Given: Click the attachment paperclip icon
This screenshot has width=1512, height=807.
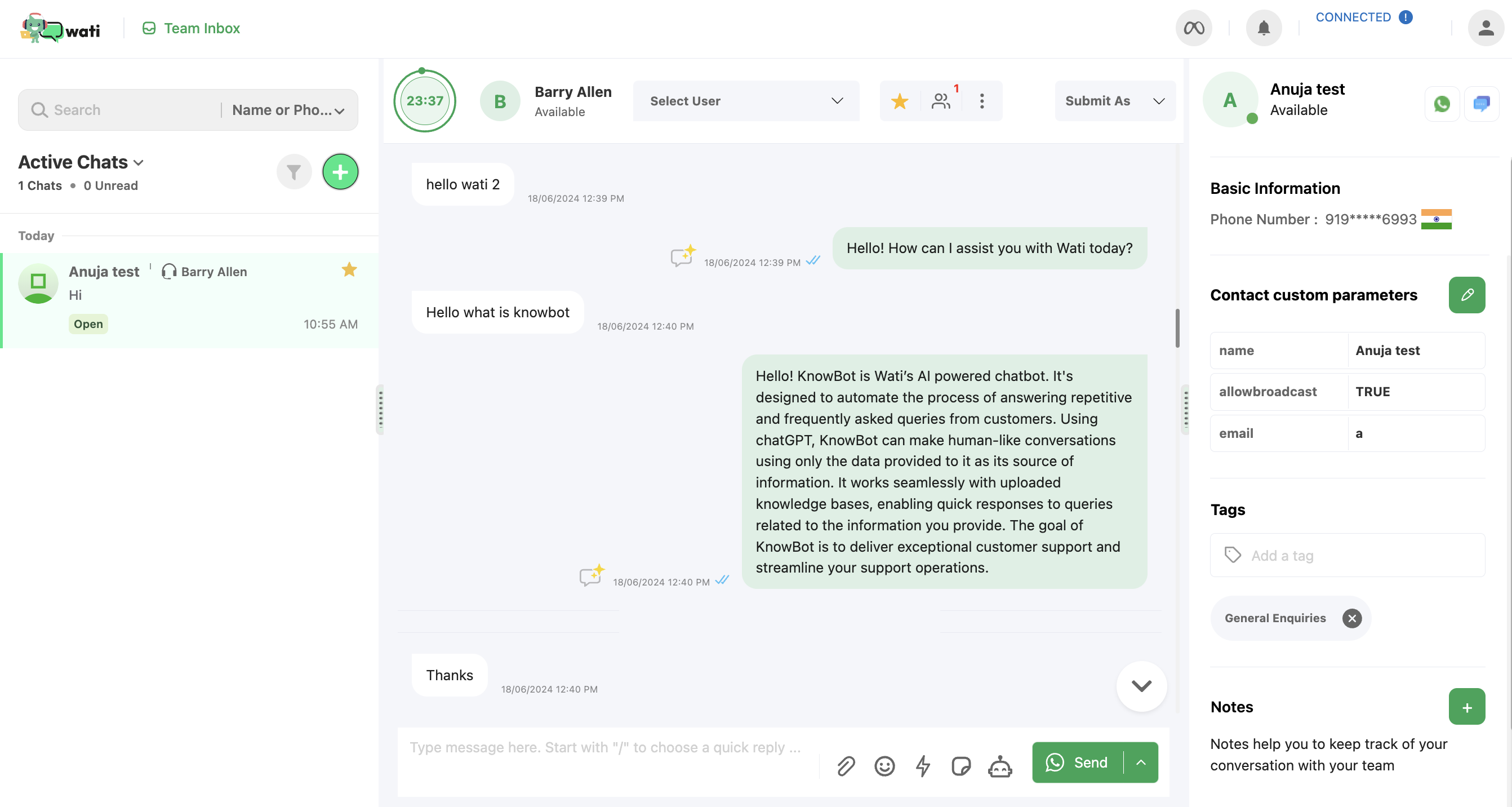Looking at the screenshot, I should coord(845,766).
